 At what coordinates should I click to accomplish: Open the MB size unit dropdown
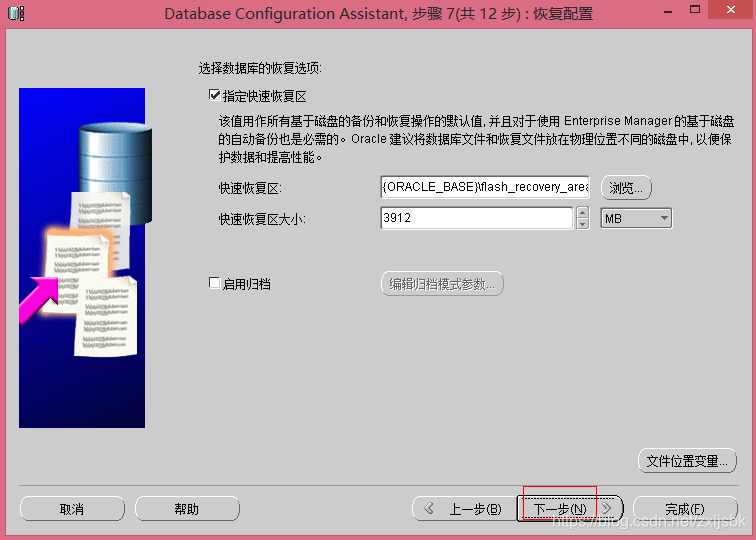coord(636,218)
